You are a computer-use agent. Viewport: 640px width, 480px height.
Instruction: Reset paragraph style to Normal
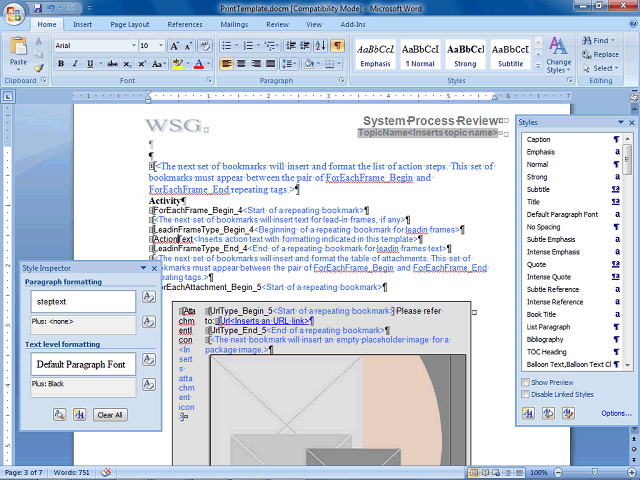(x=149, y=297)
